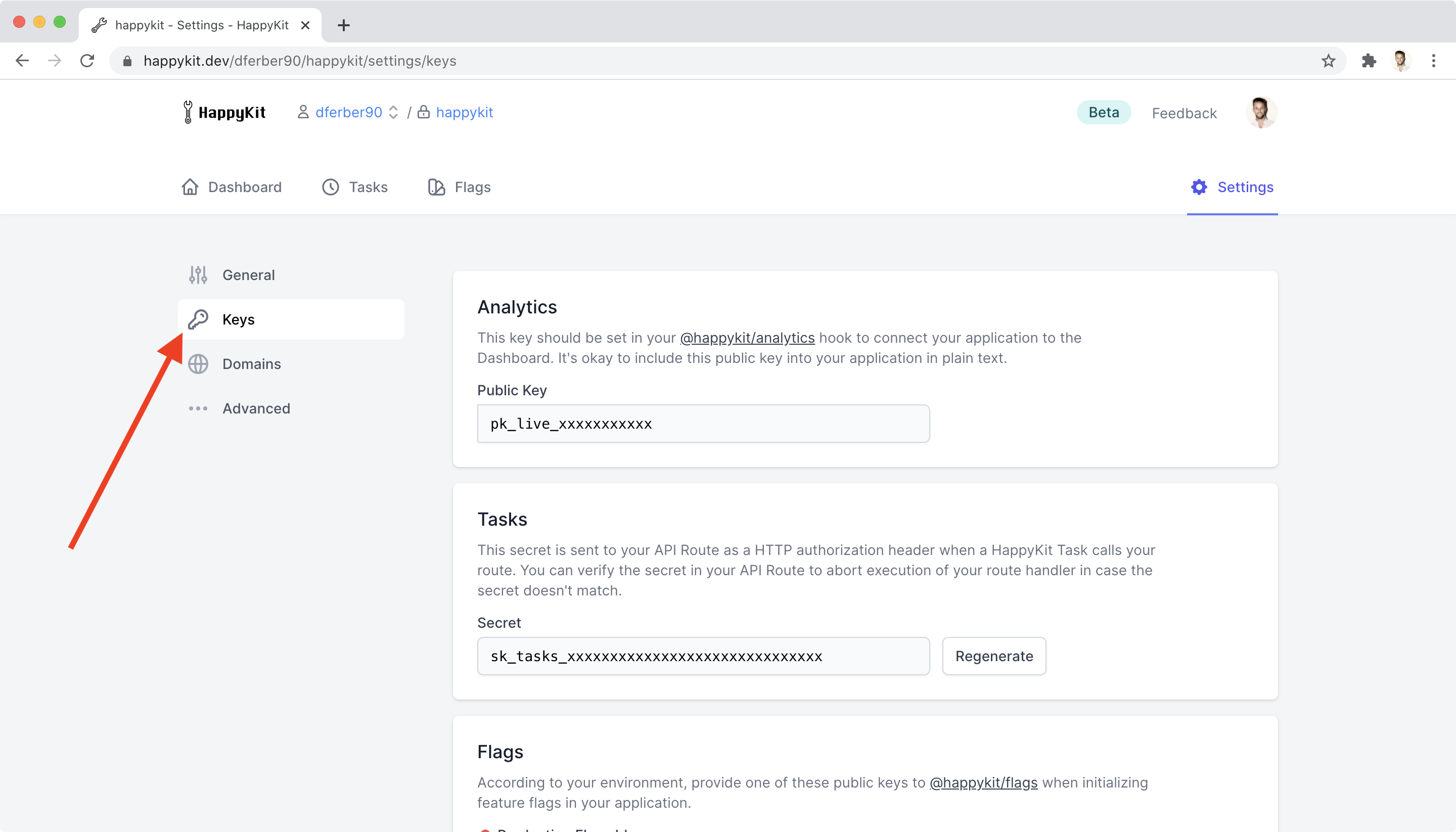Click the dferber90 account link
This screenshot has width=1456, height=832.
(x=348, y=112)
